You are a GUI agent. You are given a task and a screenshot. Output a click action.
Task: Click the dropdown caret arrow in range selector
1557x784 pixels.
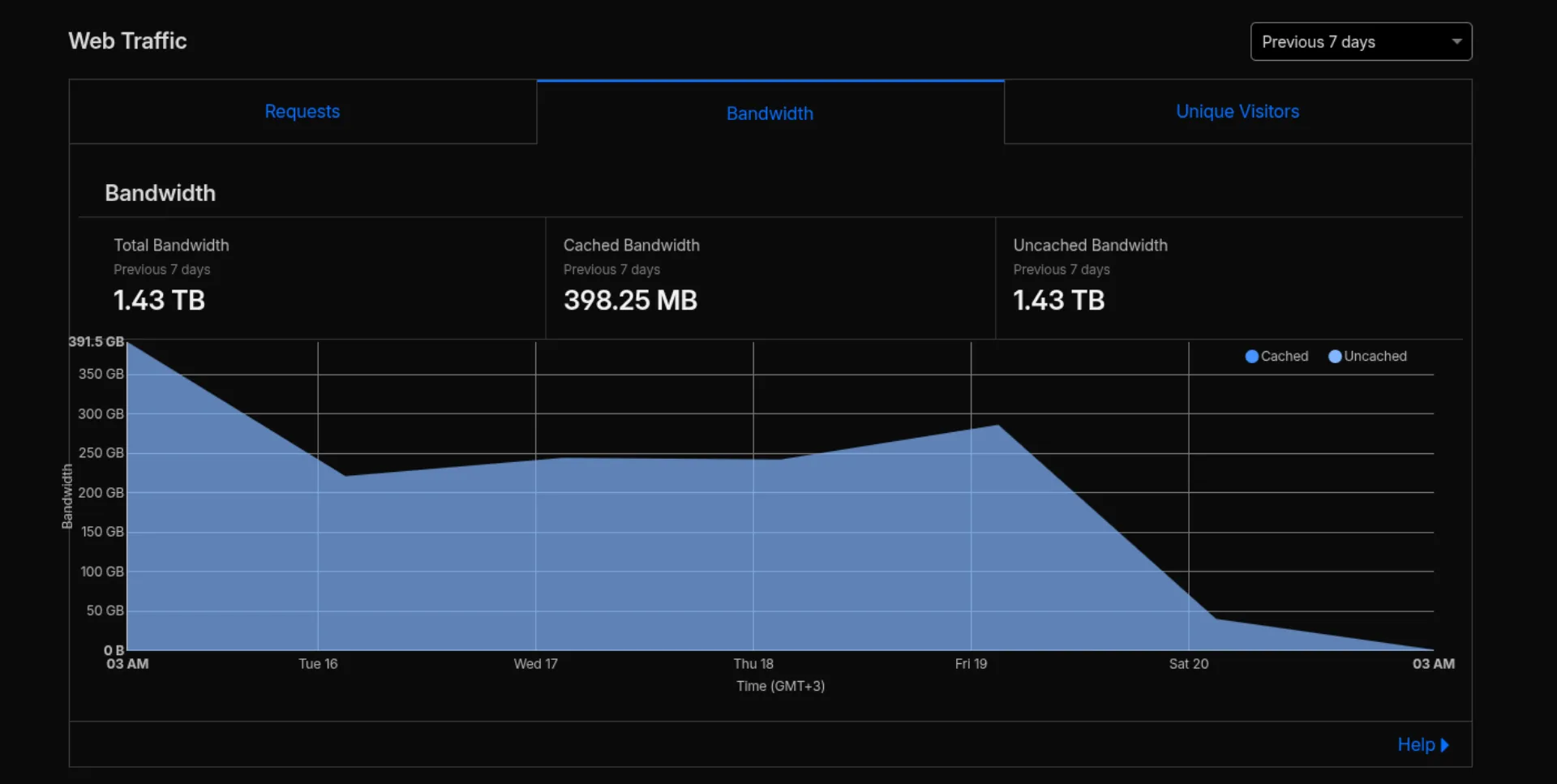click(1456, 41)
